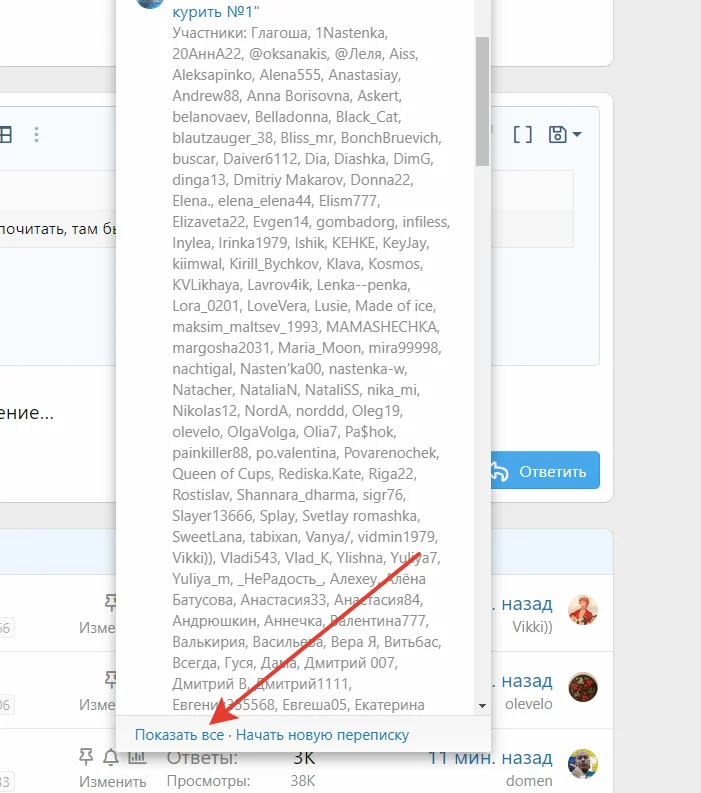Image resolution: width=701 pixels, height=793 pixels.
Task: Open the назад date link above Vikki))
Action: [x=522, y=604]
